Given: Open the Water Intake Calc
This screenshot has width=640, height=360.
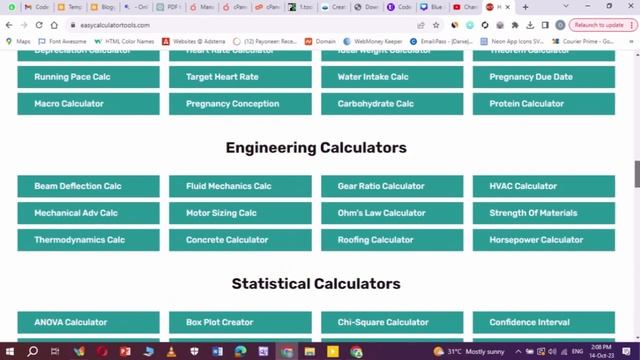Looking at the screenshot, I should (x=392, y=77).
